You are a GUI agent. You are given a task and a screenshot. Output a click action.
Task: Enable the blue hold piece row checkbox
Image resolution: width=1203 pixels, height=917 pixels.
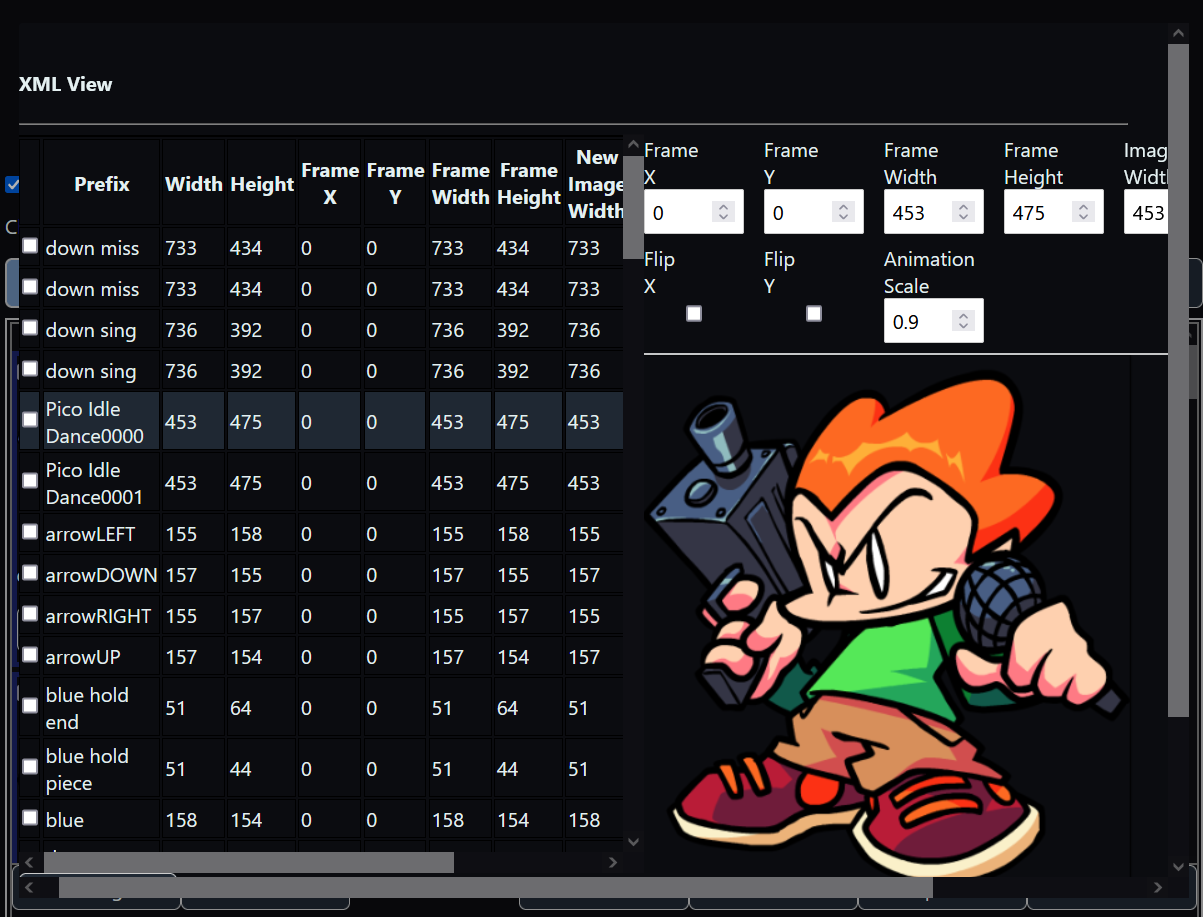click(30, 766)
